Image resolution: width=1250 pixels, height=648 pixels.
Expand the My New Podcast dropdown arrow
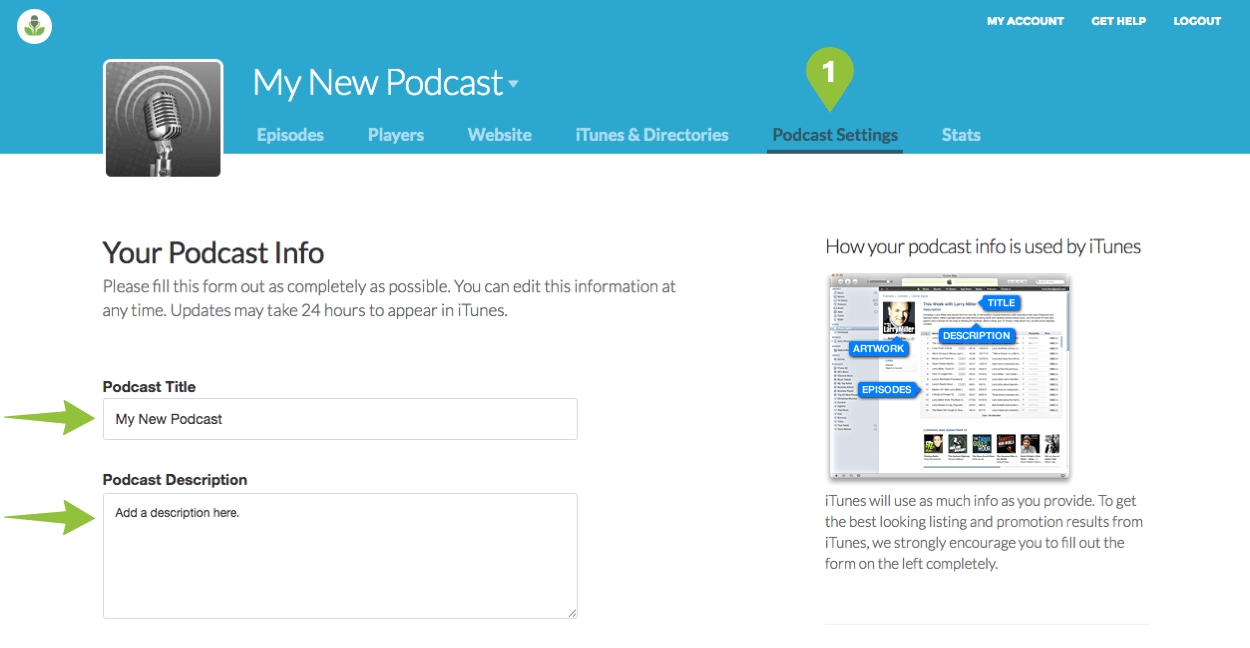click(x=514, y=84)
